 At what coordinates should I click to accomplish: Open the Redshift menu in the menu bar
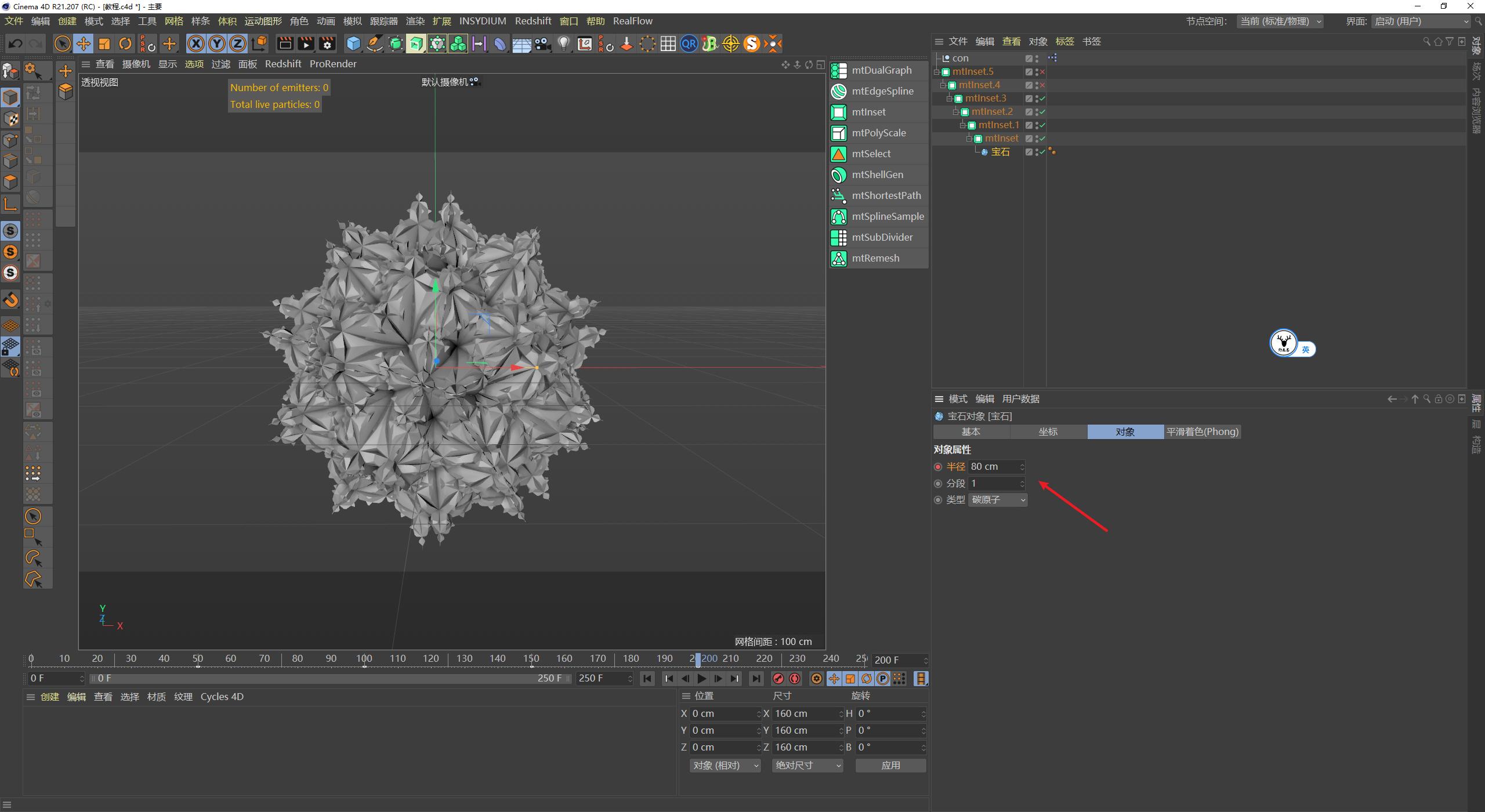coord(533,21)
